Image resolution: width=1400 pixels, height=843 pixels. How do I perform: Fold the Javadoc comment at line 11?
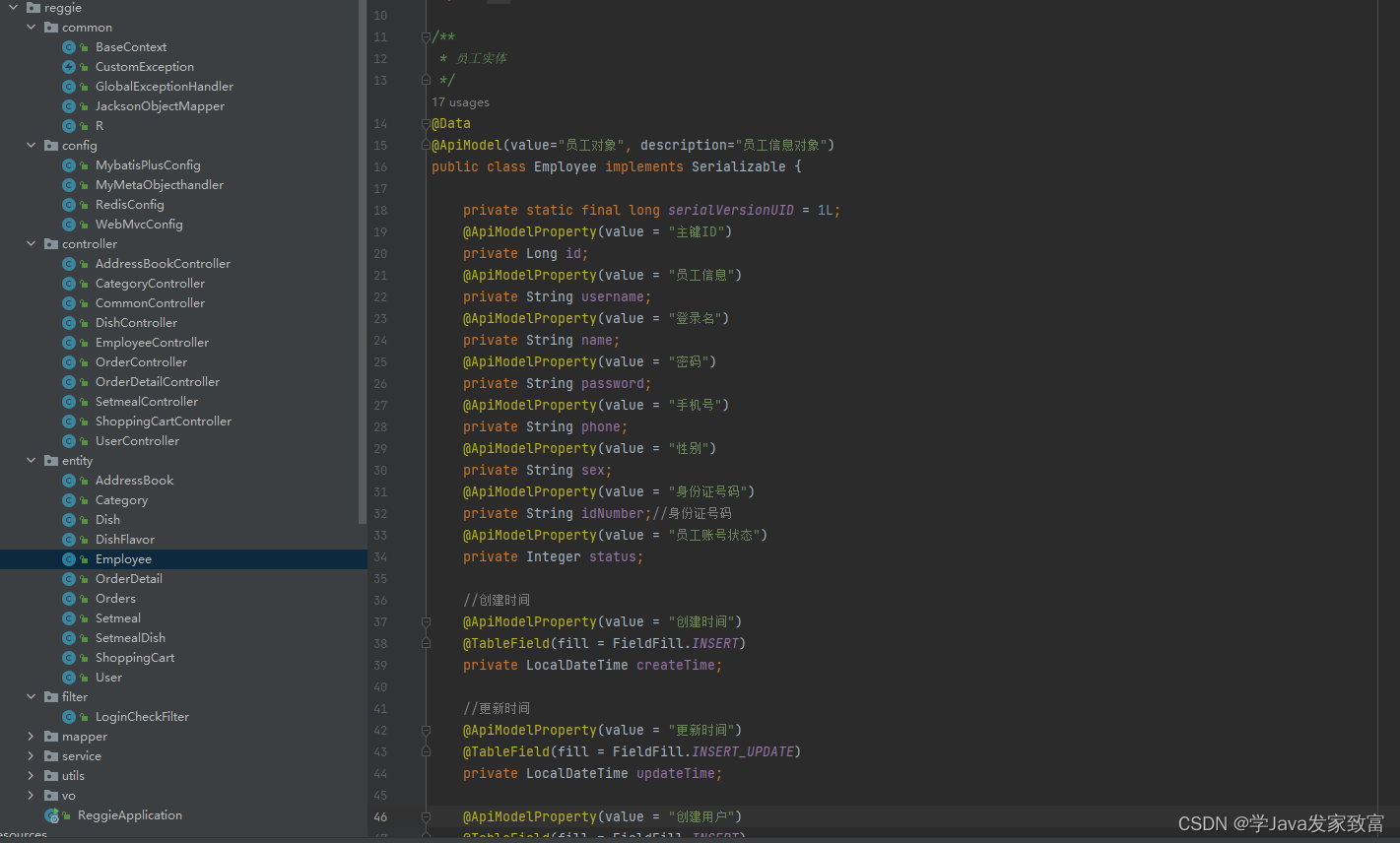point(426,37)
